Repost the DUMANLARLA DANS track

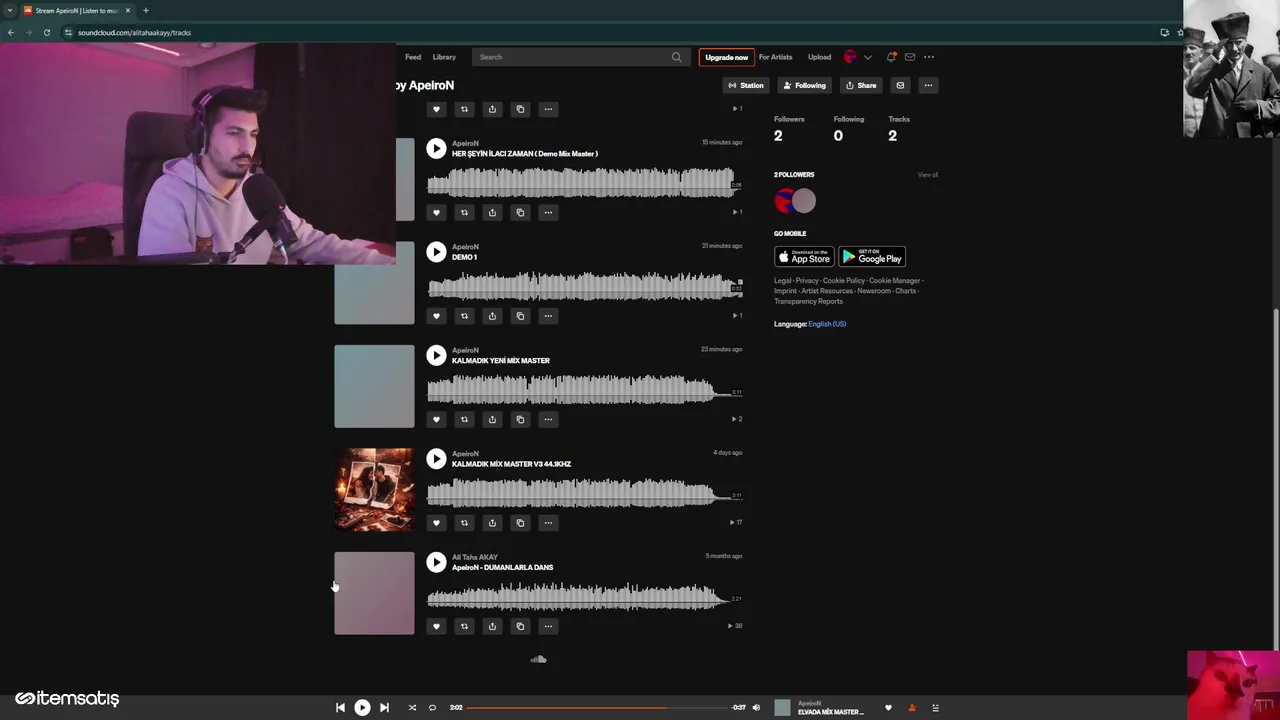(464, 626)
